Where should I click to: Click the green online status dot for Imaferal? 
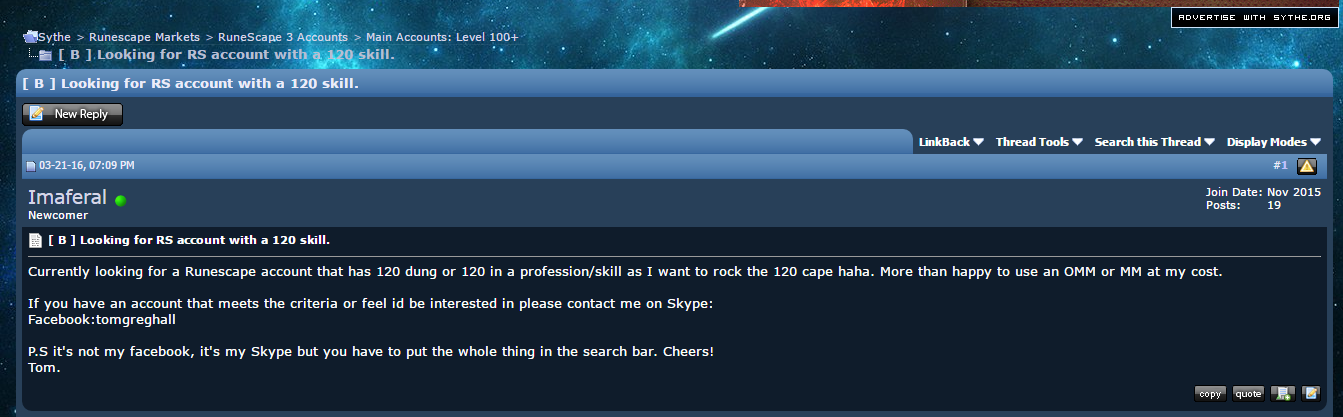click(x=120, y=200)
